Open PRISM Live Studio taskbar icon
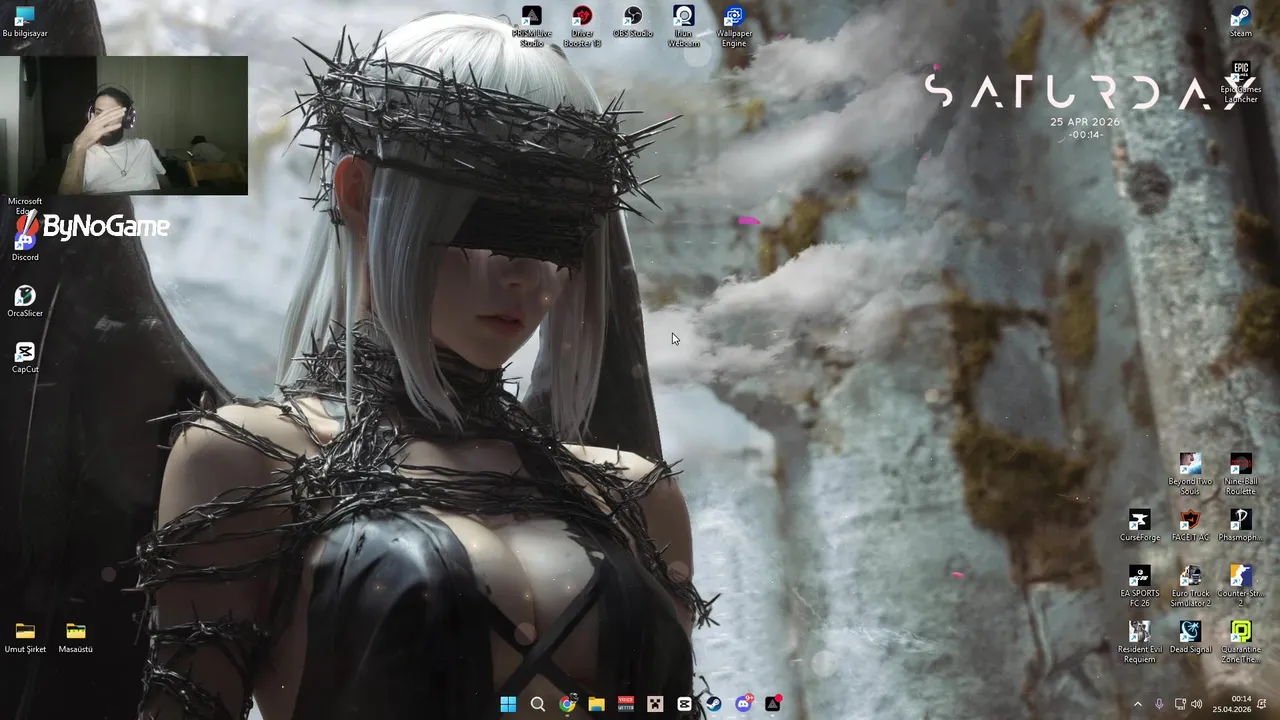 point(773,704)
